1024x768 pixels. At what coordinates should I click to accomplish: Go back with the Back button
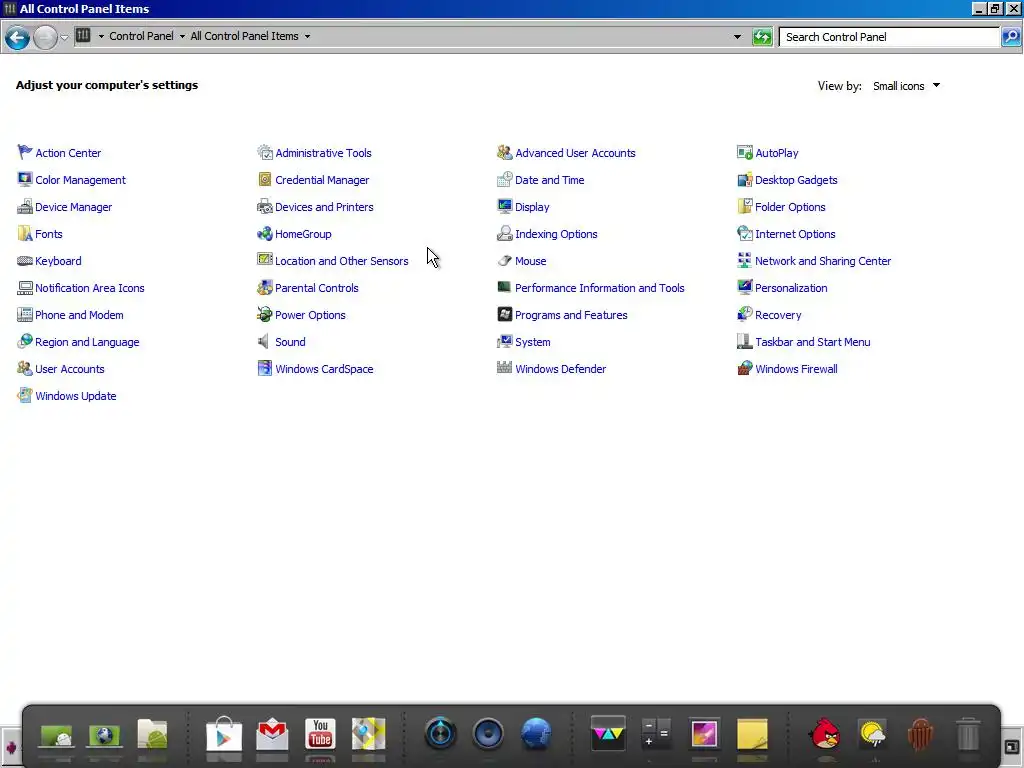click(18, 37)
